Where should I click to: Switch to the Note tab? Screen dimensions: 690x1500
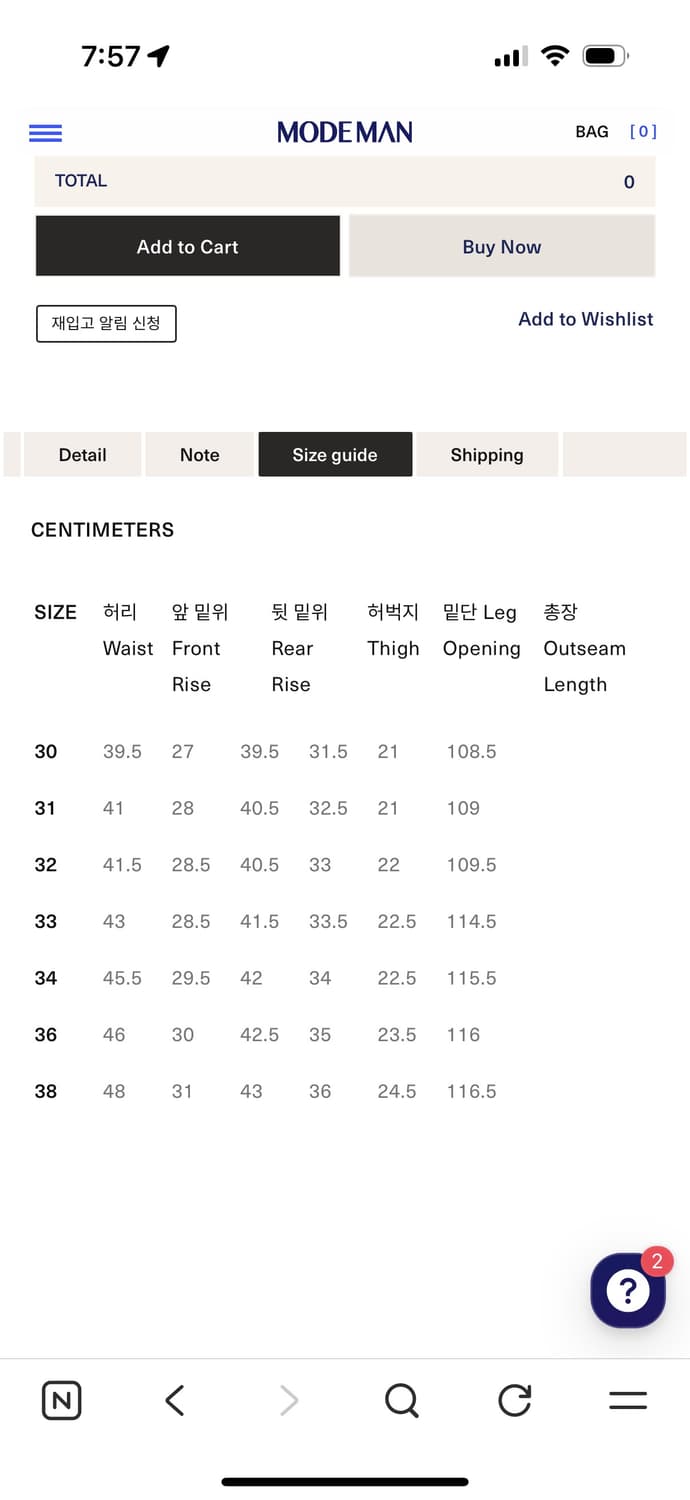point(200,455)
